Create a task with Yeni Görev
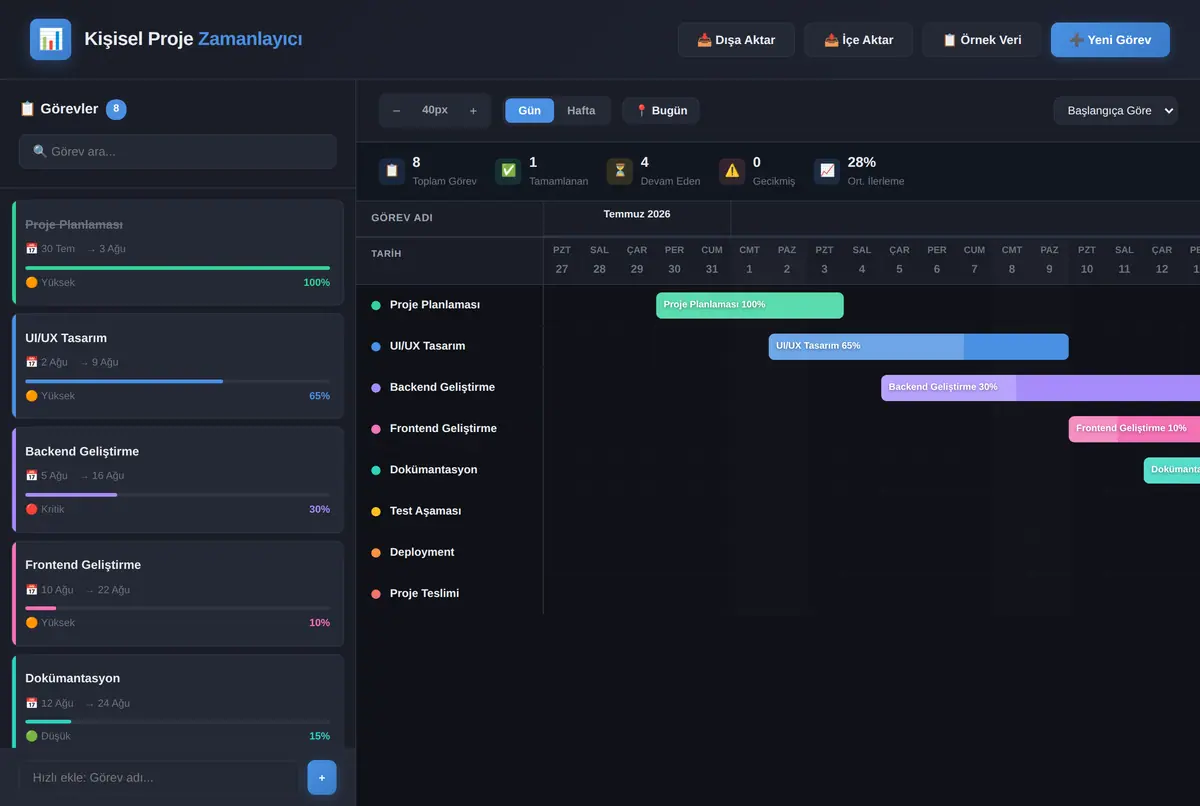 [x=1110, y=40]
